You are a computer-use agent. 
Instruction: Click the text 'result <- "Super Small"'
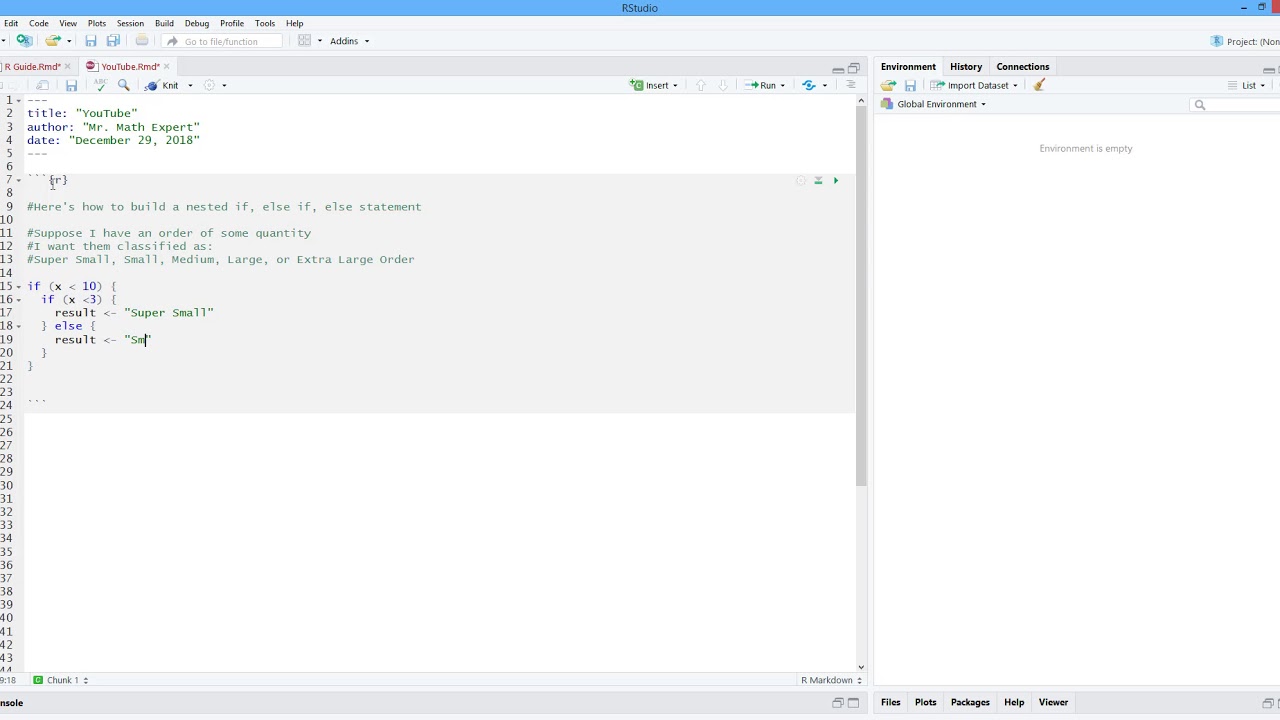(x=134, y=313)
